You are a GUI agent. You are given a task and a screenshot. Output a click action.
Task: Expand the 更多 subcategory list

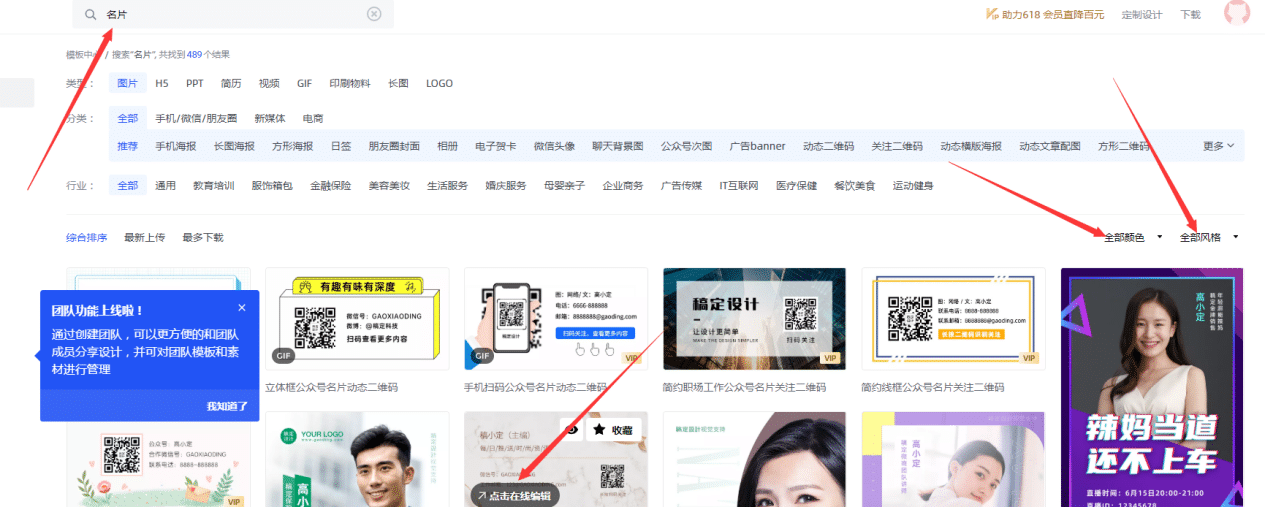click(x=1218, y=146)
